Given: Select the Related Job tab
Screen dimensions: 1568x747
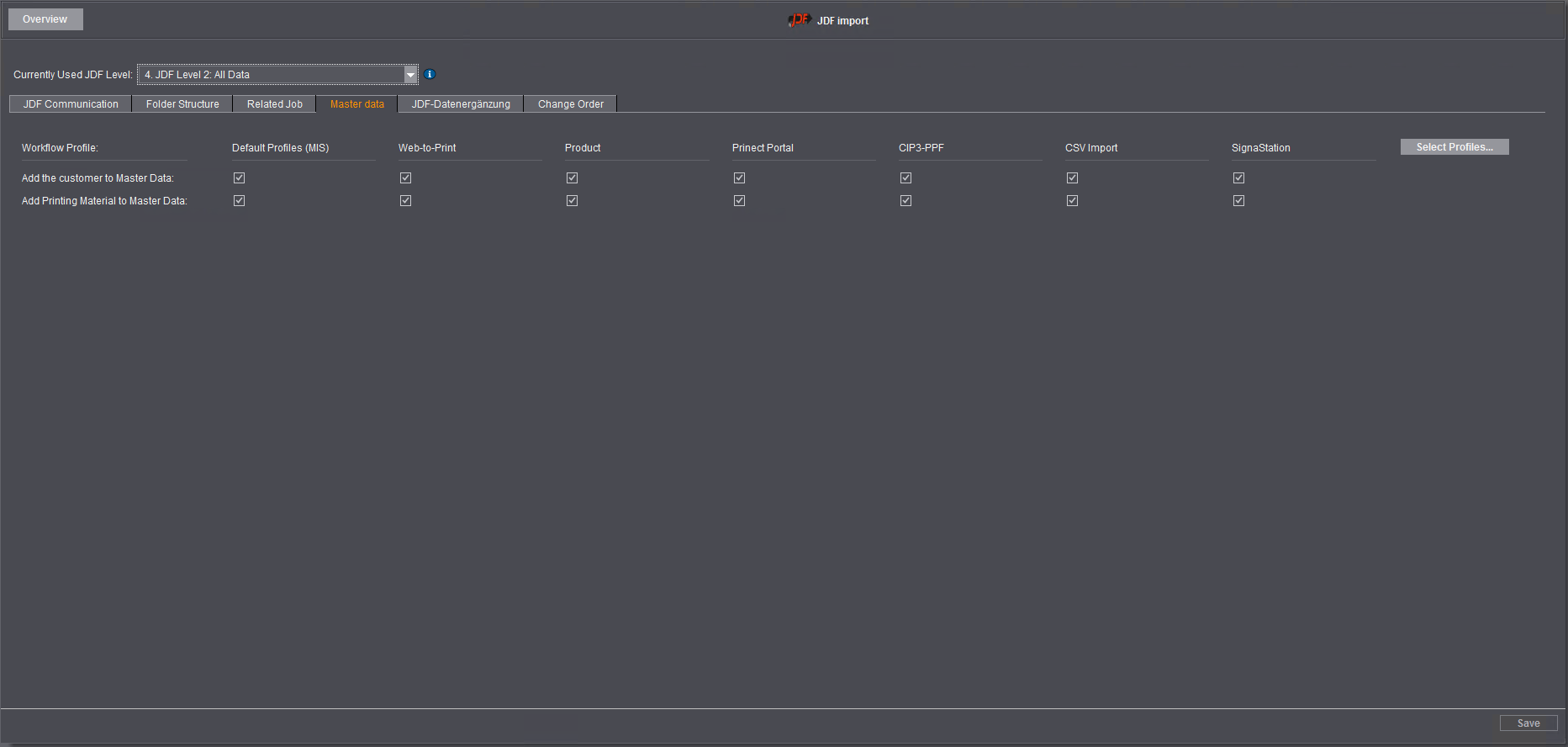Looking at the screenshot, I should (274, 104).
